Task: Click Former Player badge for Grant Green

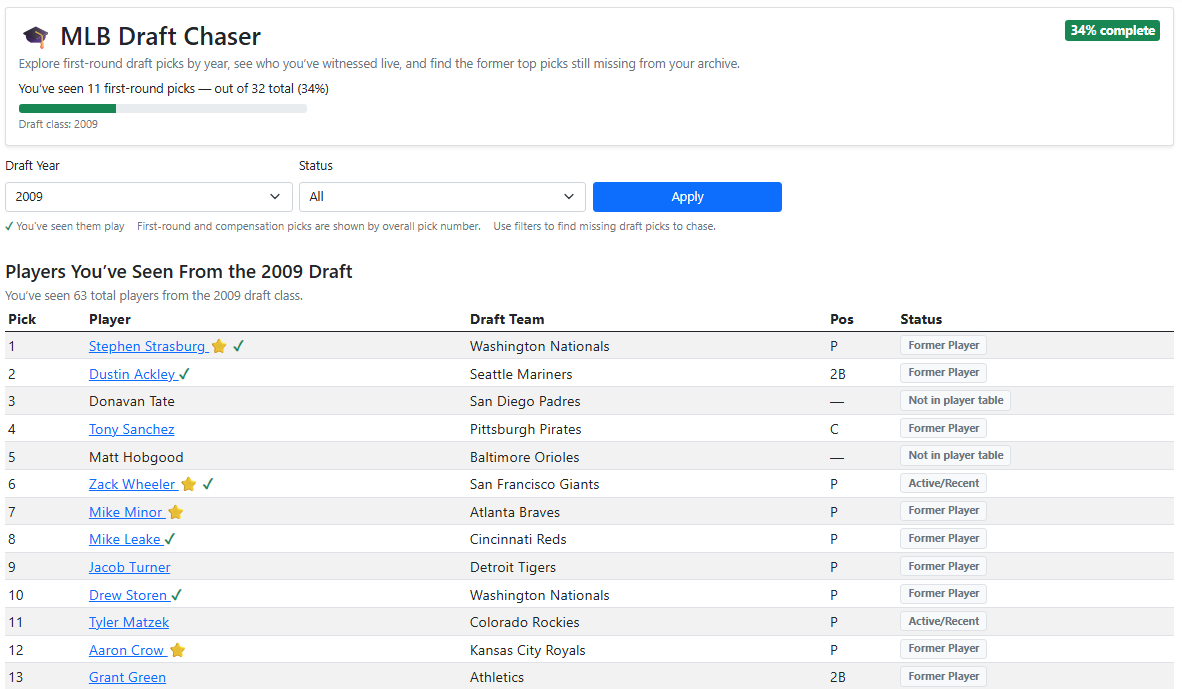Action: [943, 676]
